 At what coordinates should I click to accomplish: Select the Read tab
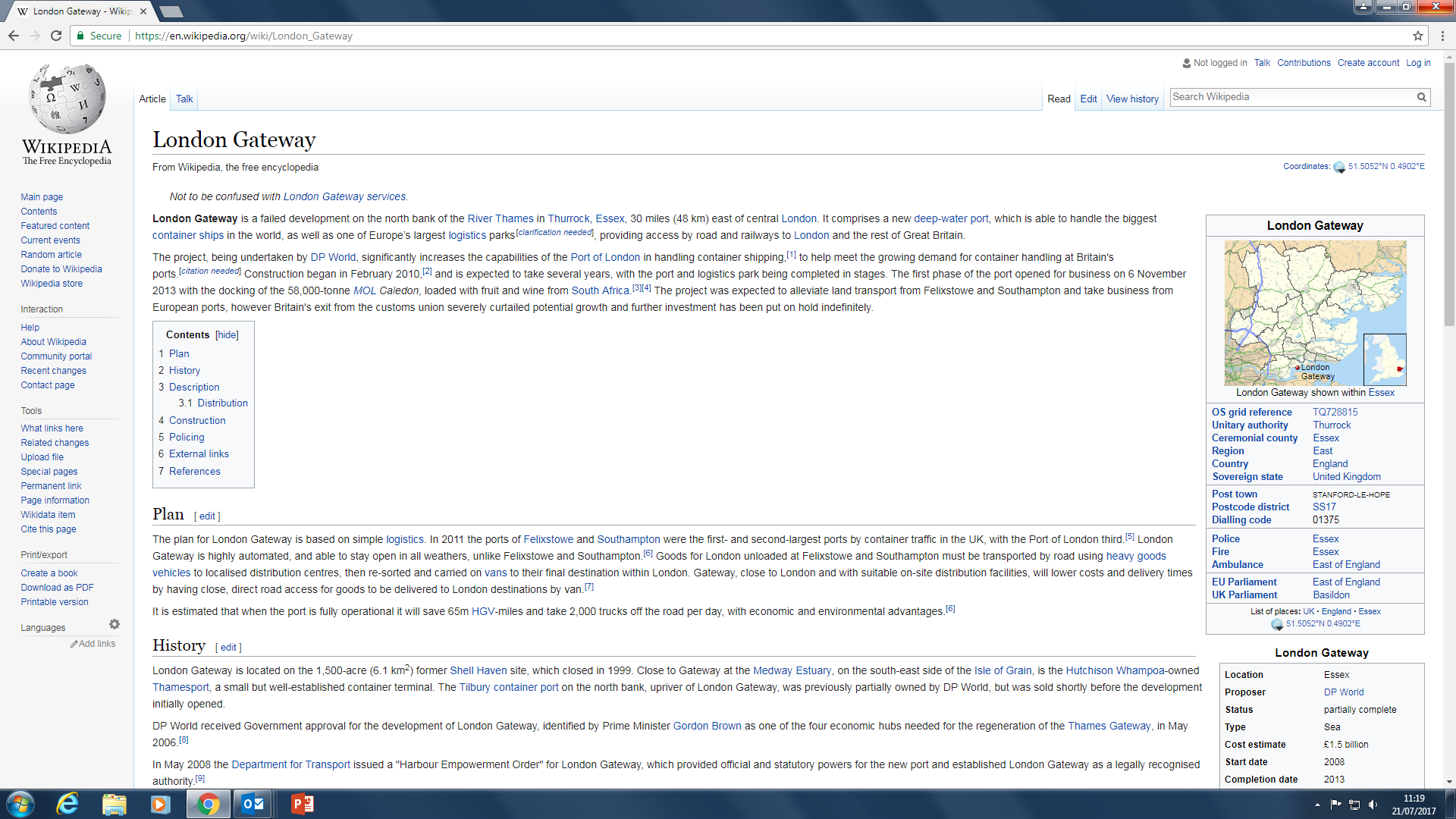click(1059, 99)
